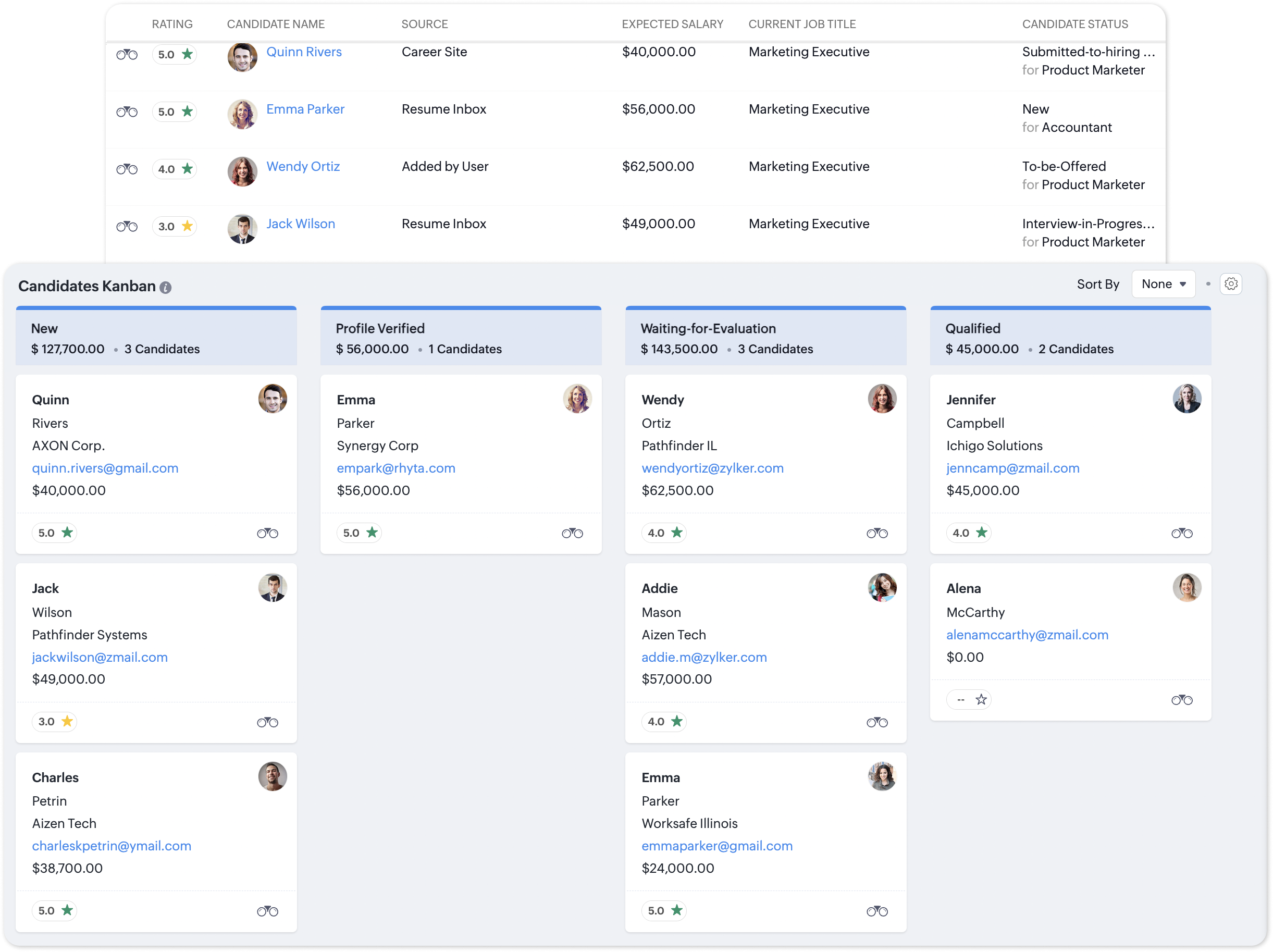Image resolution: width=1273 pixels, height=952 pixels.
Task: Click binoculars icon on Charles Petrin card
Action: (x=267, y=911)
